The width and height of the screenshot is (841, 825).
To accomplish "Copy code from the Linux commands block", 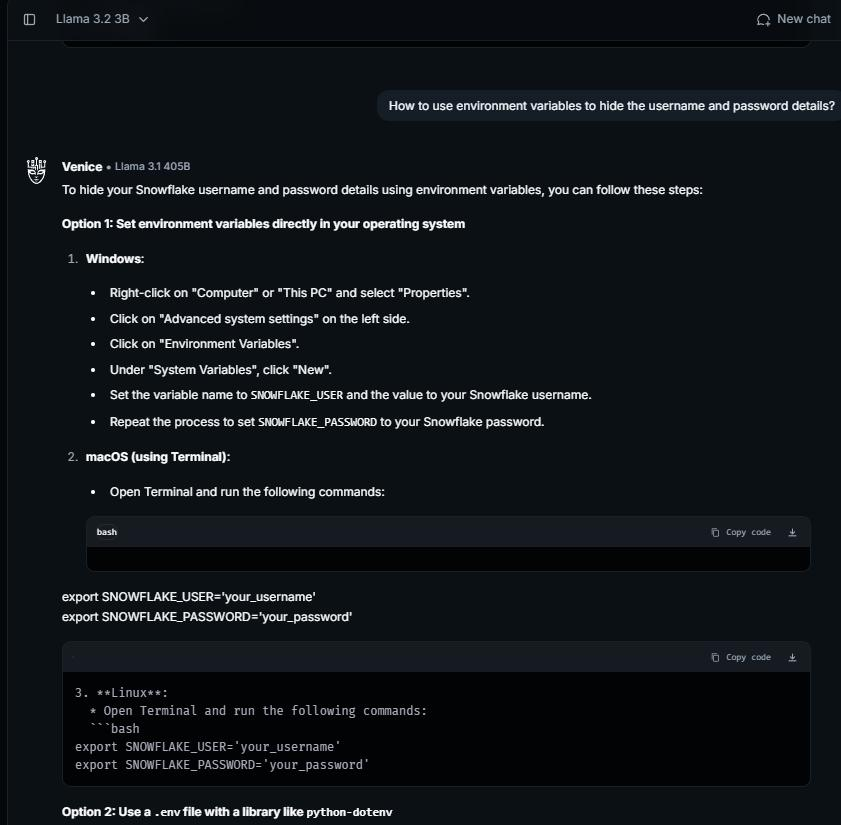I will point(741,657).
